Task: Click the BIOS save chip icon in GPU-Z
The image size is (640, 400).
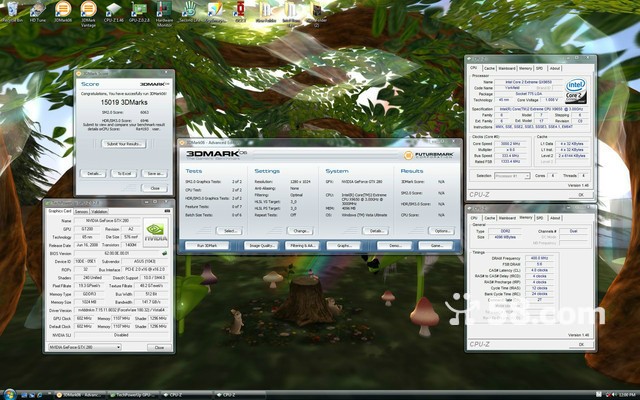Action: pyautogui.click(x=164, y=253)
